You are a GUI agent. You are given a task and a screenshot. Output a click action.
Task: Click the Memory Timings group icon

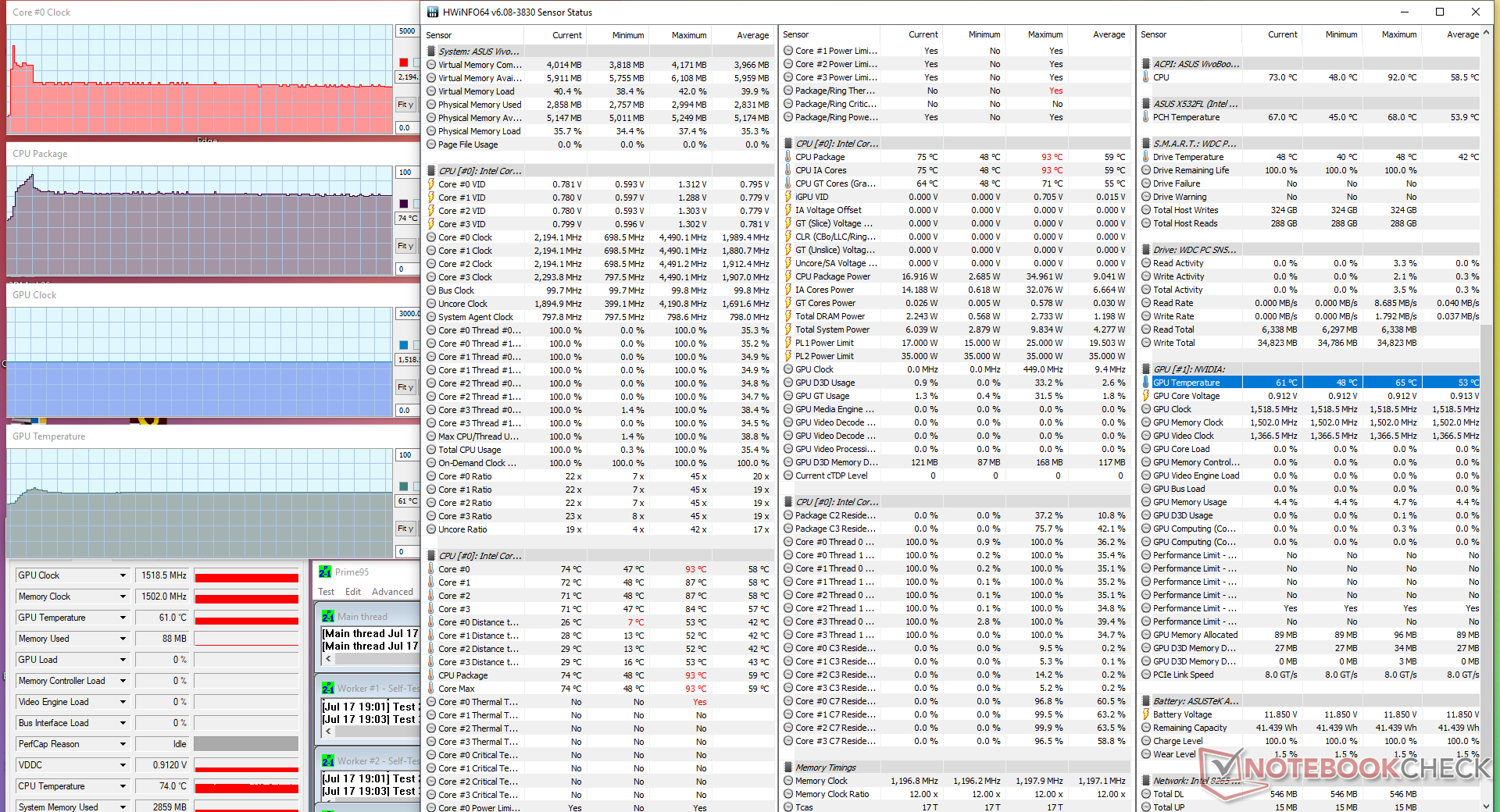[x=788, y=767]
